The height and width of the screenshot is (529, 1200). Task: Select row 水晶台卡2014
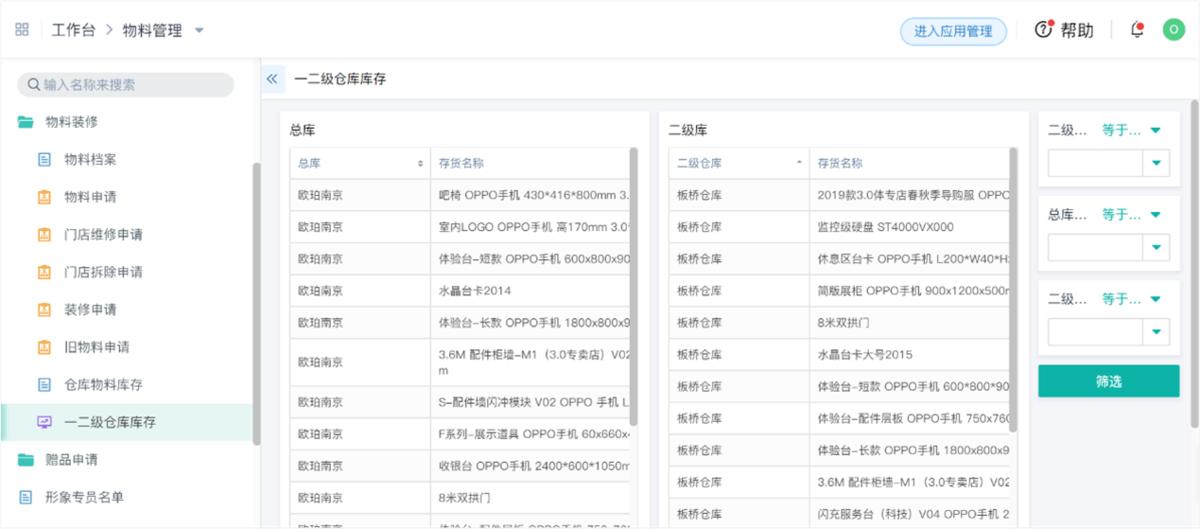coord(459,291)
